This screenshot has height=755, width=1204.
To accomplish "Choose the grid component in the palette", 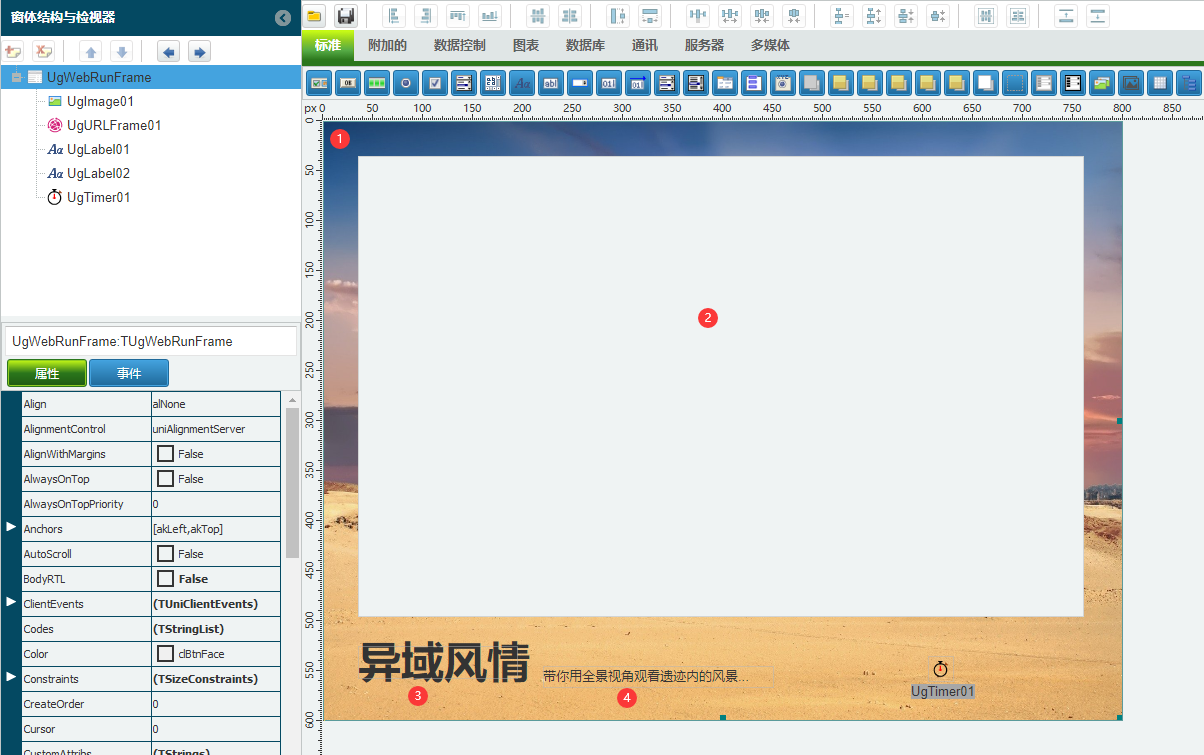I will (x=1160, y=83).
